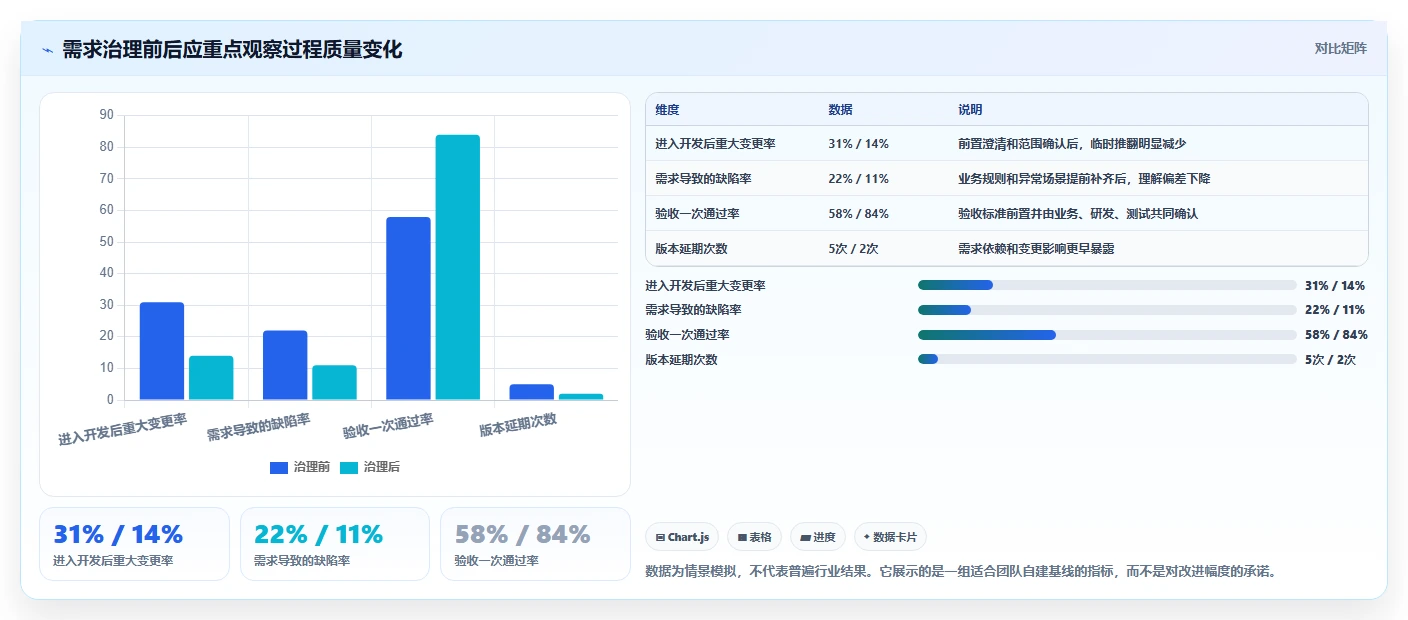Click the 治理前 bar for 进入开发后重大变更率
This screenshot has height=620, width=1408.
[162, 351]
